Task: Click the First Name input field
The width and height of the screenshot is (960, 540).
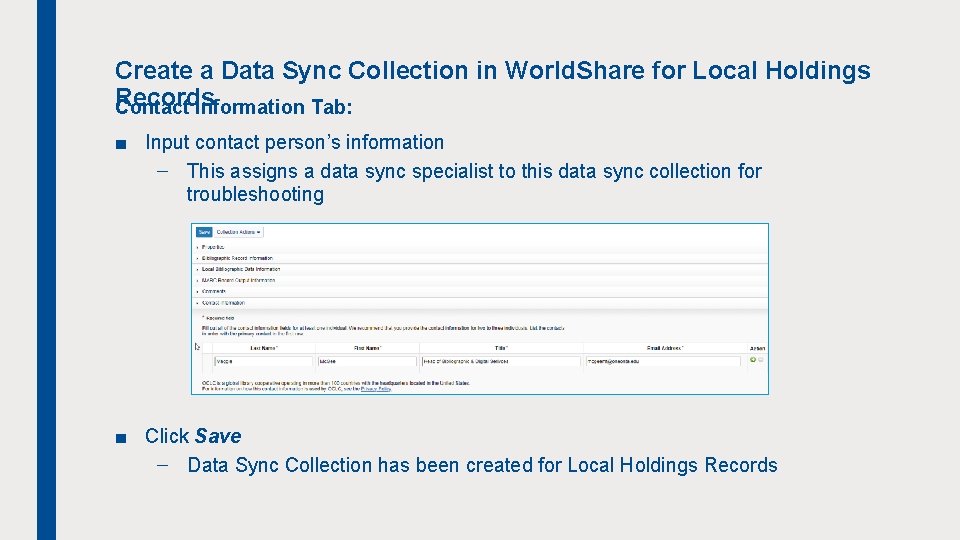Action: (x=367, y=361)
